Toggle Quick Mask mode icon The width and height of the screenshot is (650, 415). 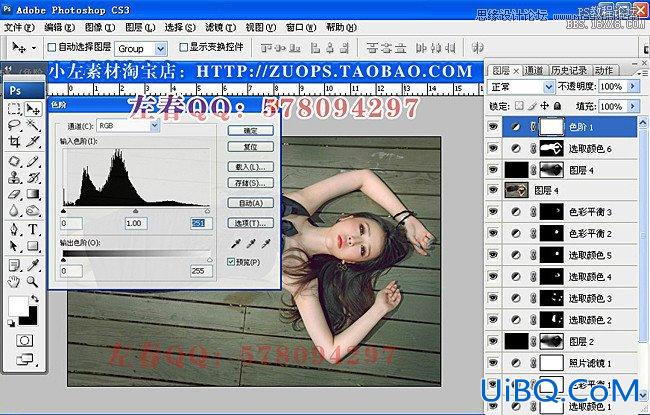24,341
